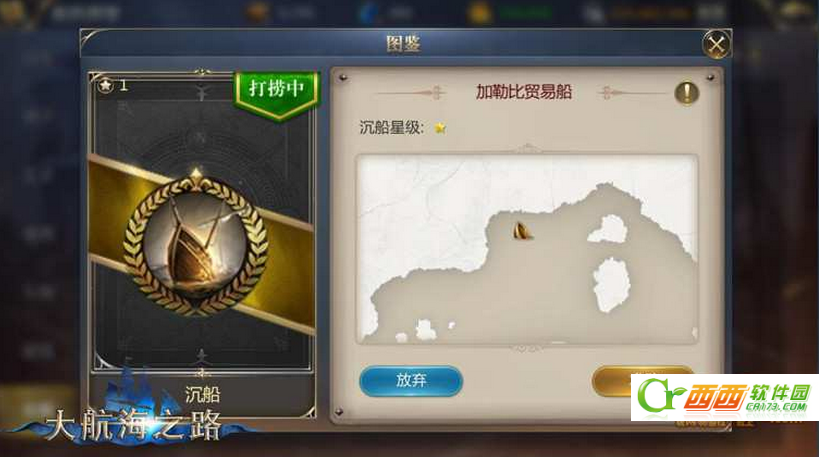Click the 加勒比贸易船 ship name heading
The image size is (819, 457).
(524, 92)
